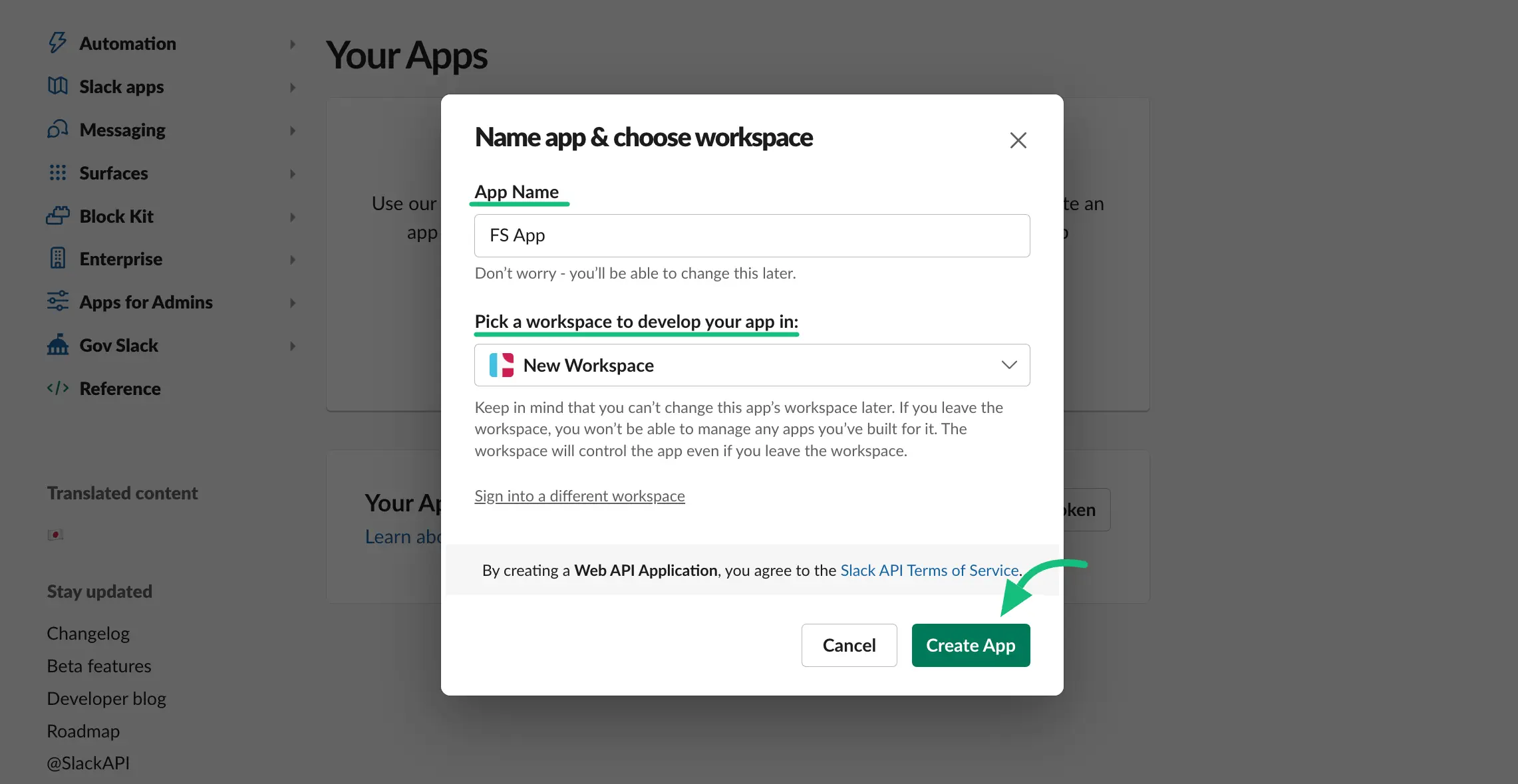Select Cancel to dismiss the dialog

[x=848, y=645]
